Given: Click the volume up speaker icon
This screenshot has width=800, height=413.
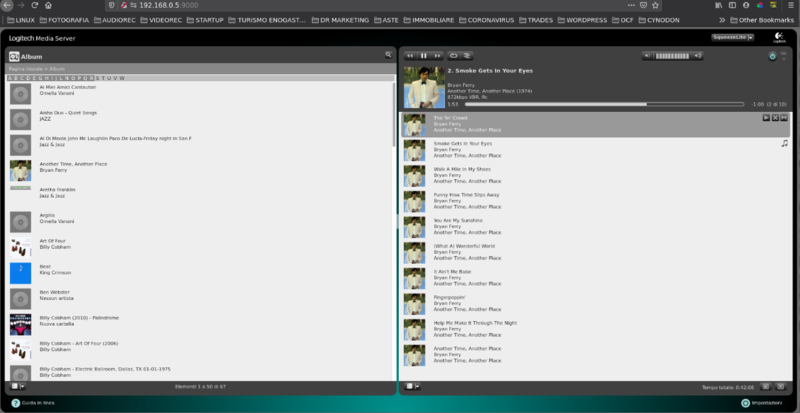Looking at the screenshot, I should coord(698,56).
